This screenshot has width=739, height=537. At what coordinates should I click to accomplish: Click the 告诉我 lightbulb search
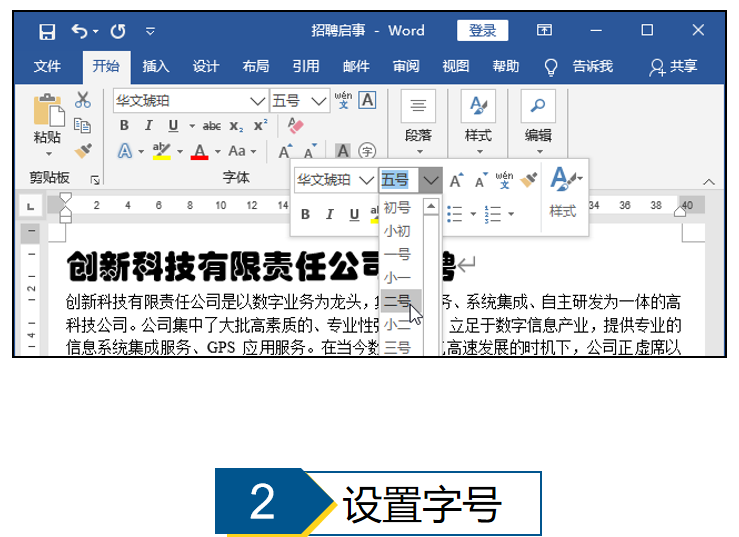(x=579, y=66)
